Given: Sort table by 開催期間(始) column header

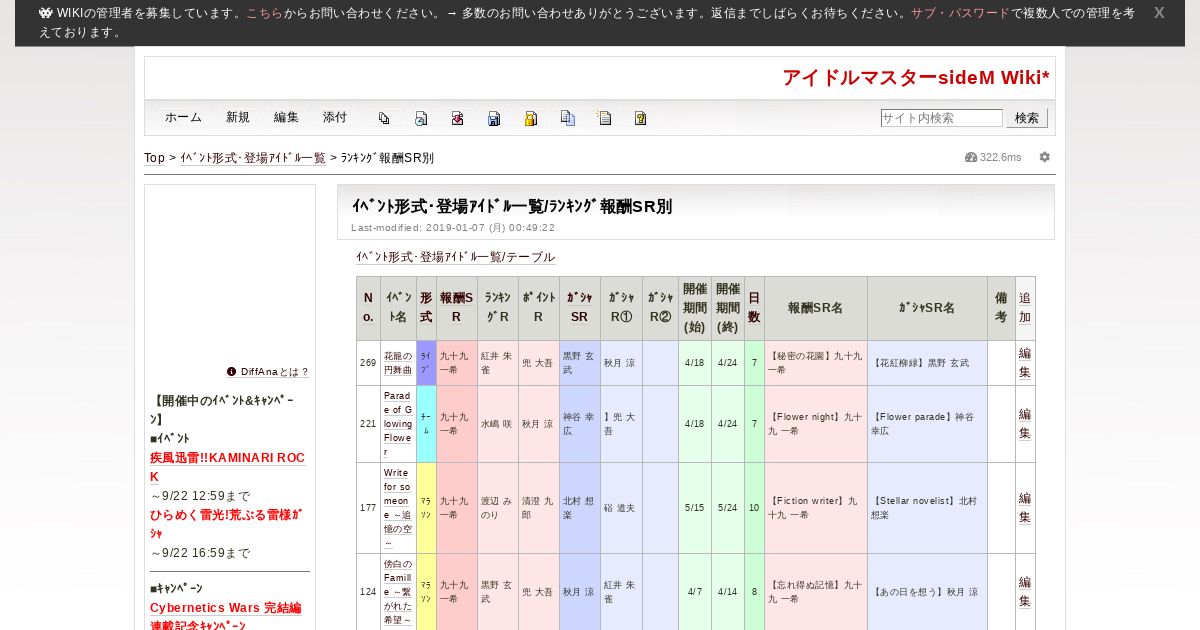Looking at the screenshot, I should [x=695, y=308].
